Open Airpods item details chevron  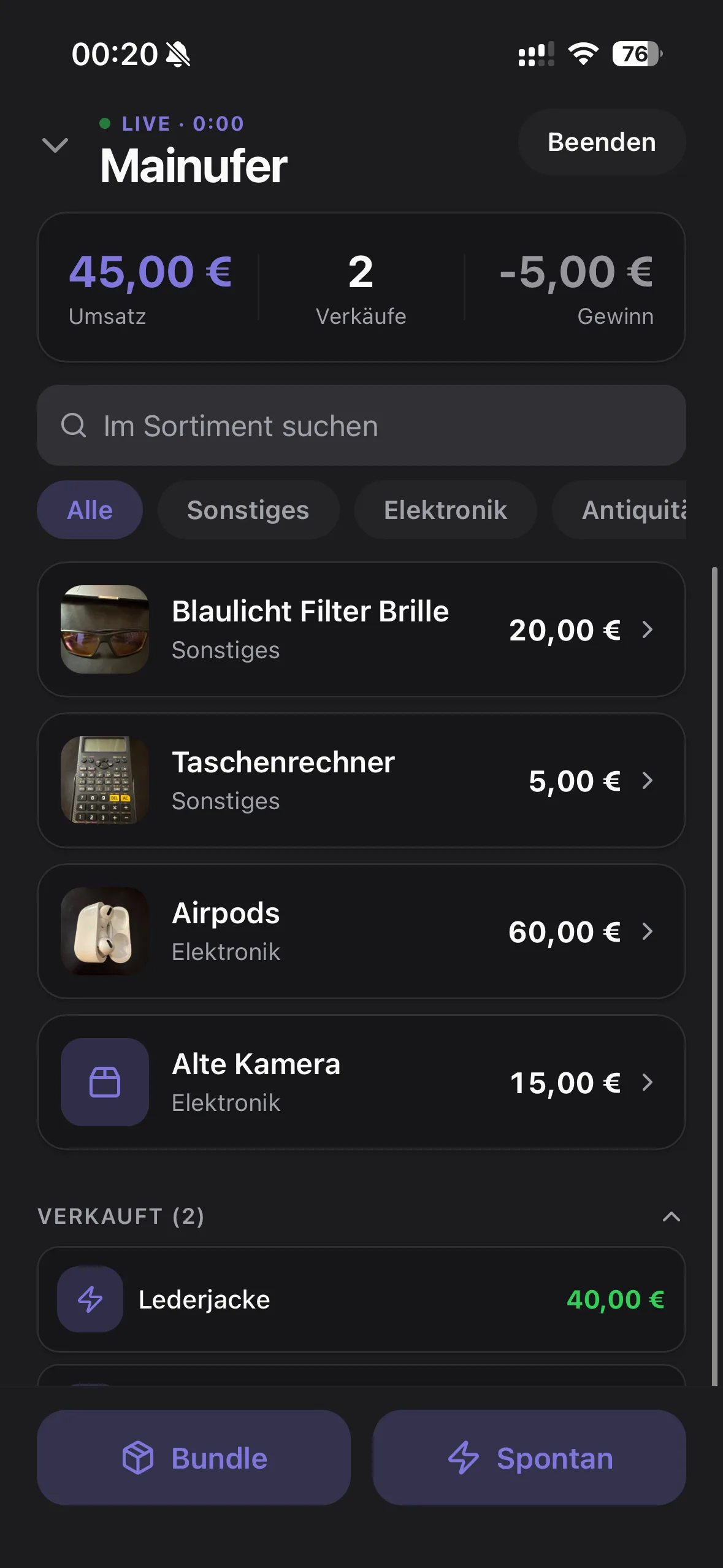click(x=648, y=931)
